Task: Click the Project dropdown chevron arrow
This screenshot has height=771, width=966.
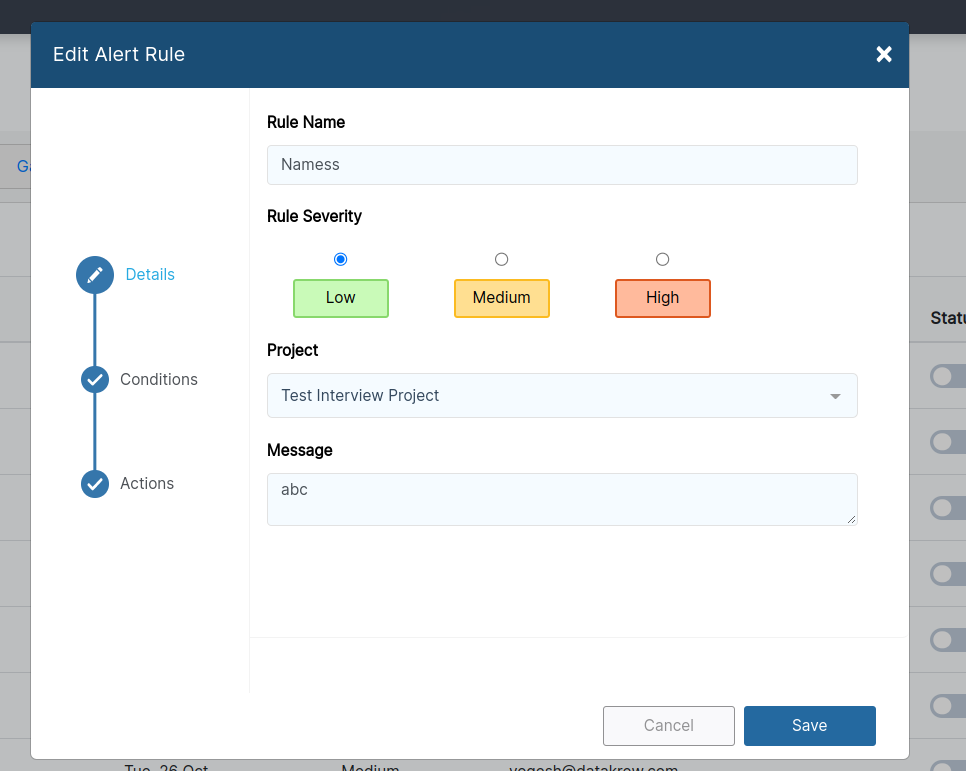Action: tap(835, 395)
